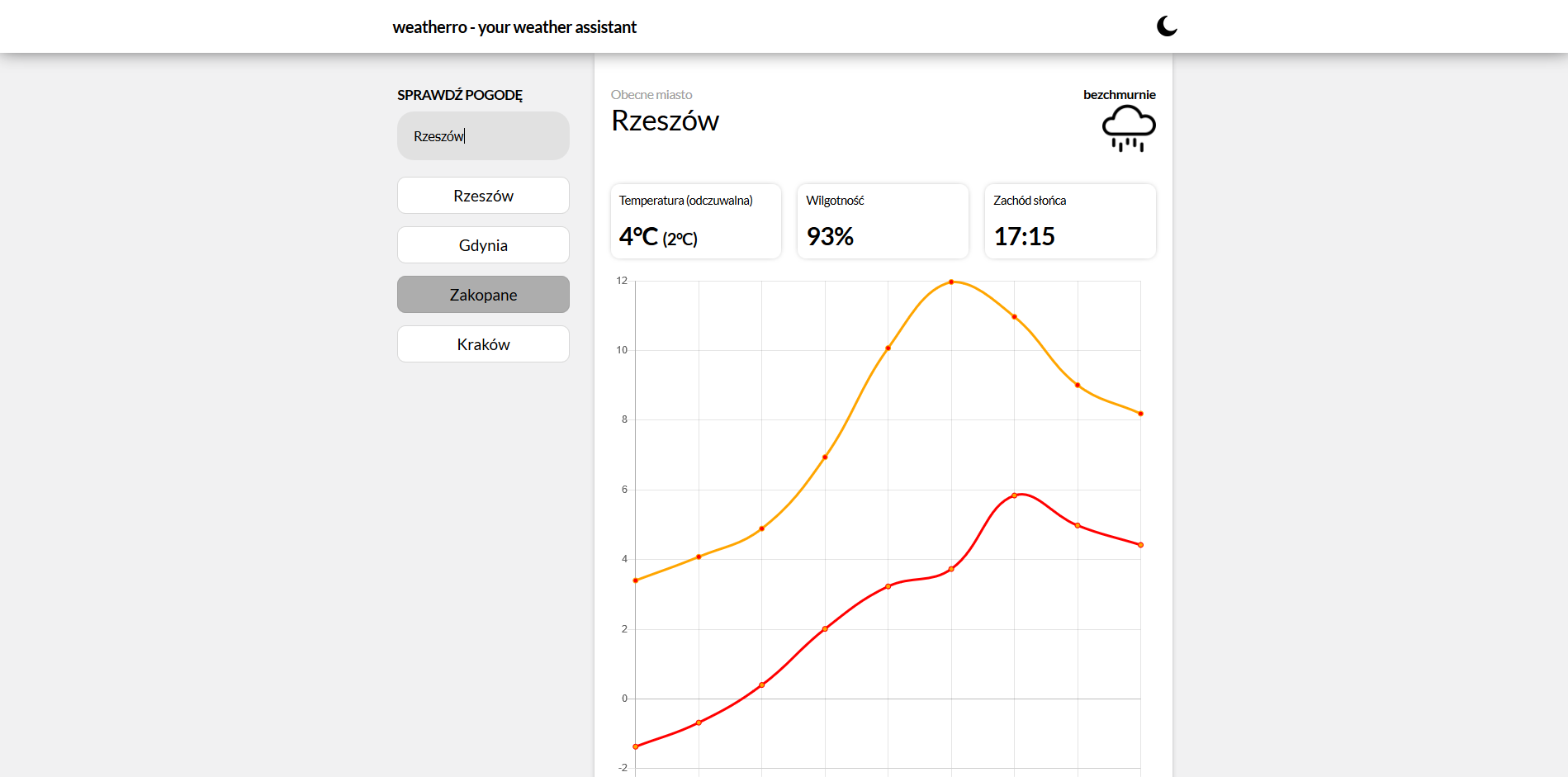Click the orange line peak point at 12
1568x777 pixels.
tap(951, 282)
